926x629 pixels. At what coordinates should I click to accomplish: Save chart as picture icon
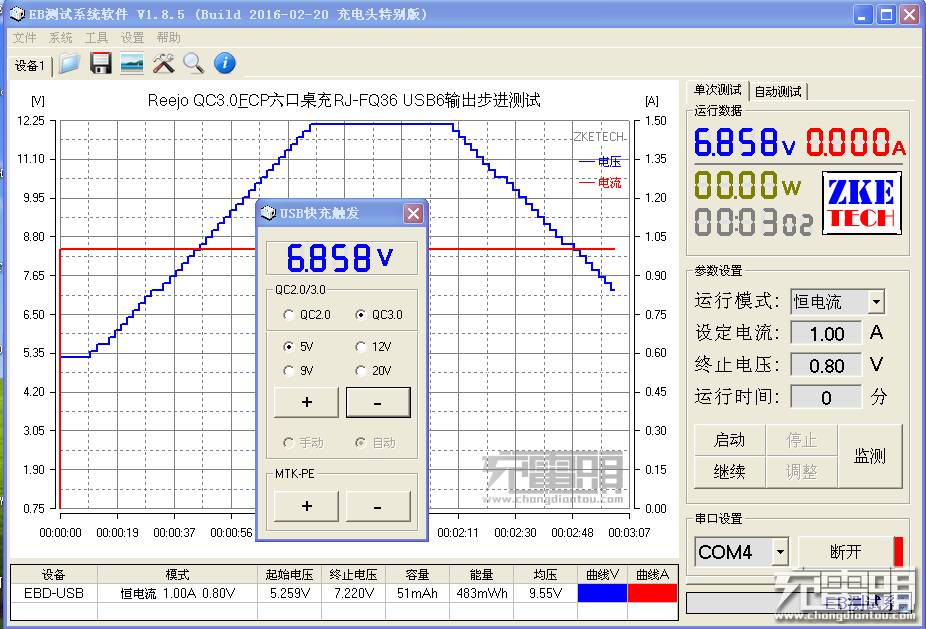point(132,63)
